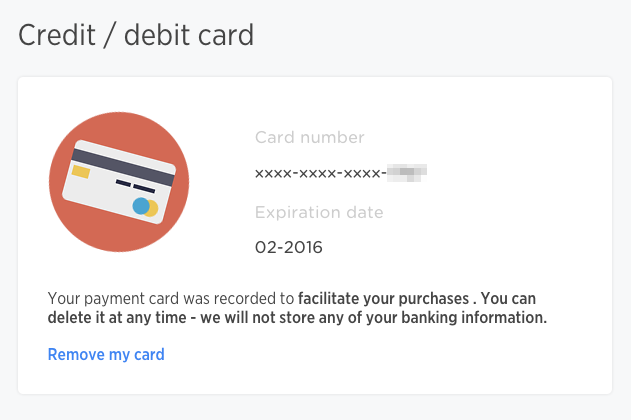Screen dimensions: 631x420
Task: Click the 02-2016 expiration value
Action: pyautogui.click(x=289, y=247)
